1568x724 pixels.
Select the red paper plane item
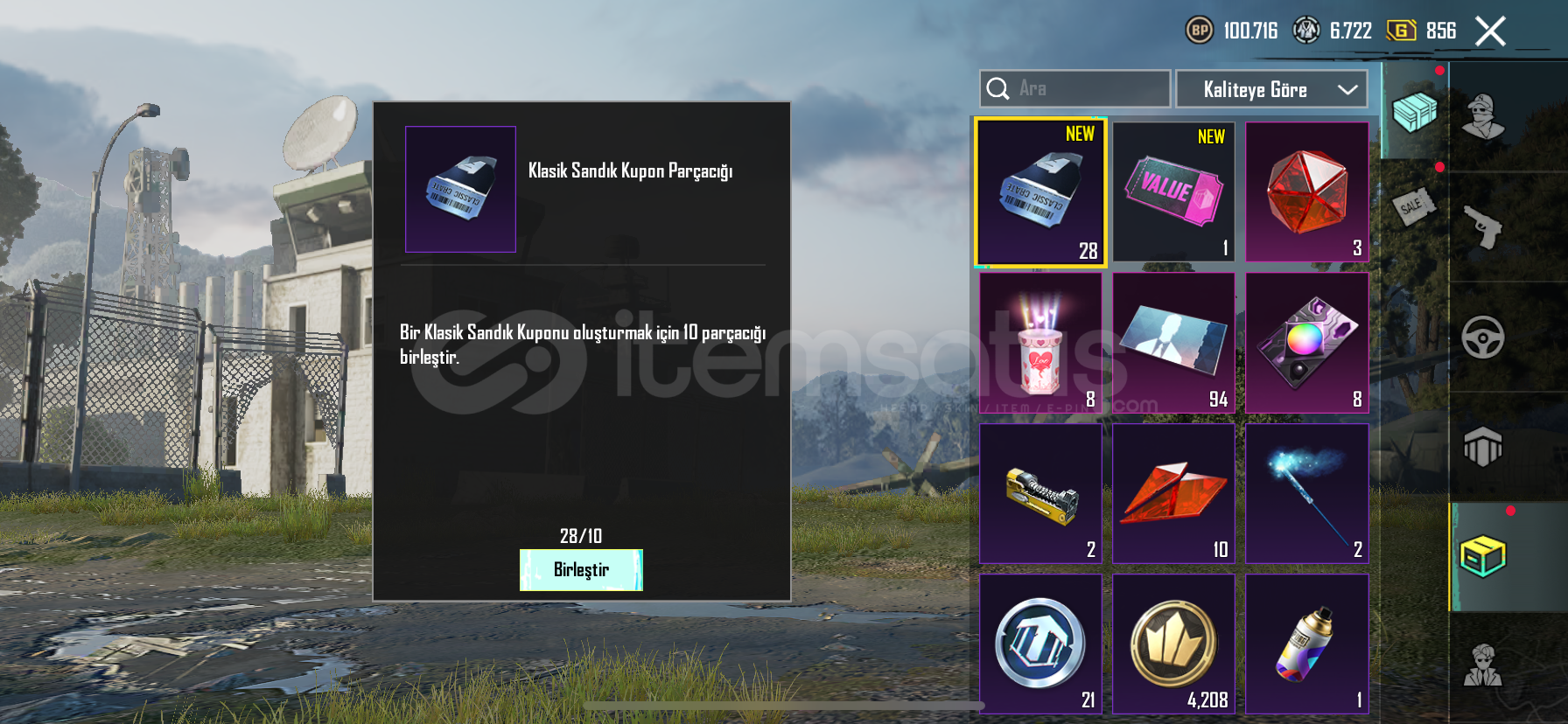pos(1173,494)
